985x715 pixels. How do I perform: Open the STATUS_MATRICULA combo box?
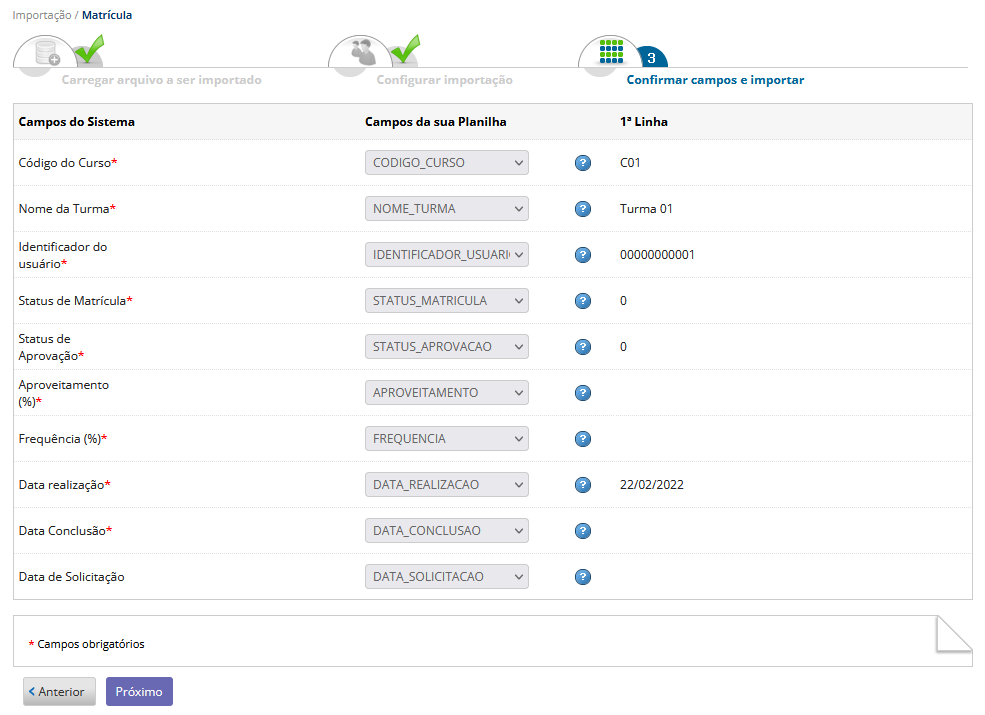[x=447, y=301]
